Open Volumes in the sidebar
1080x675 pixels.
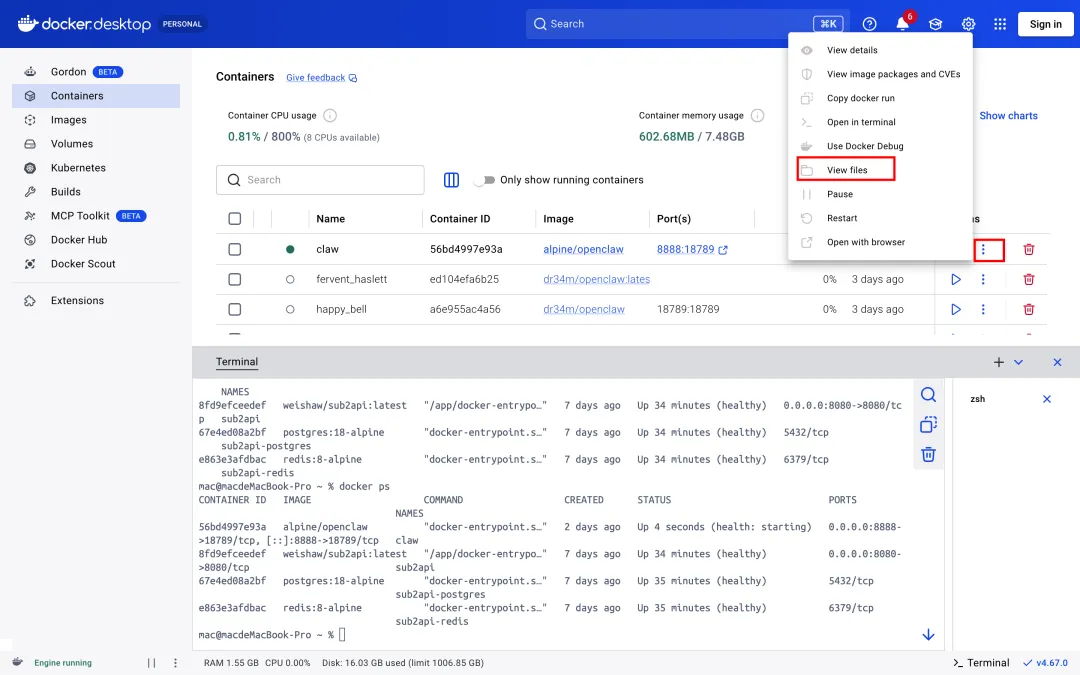[96, 144]
